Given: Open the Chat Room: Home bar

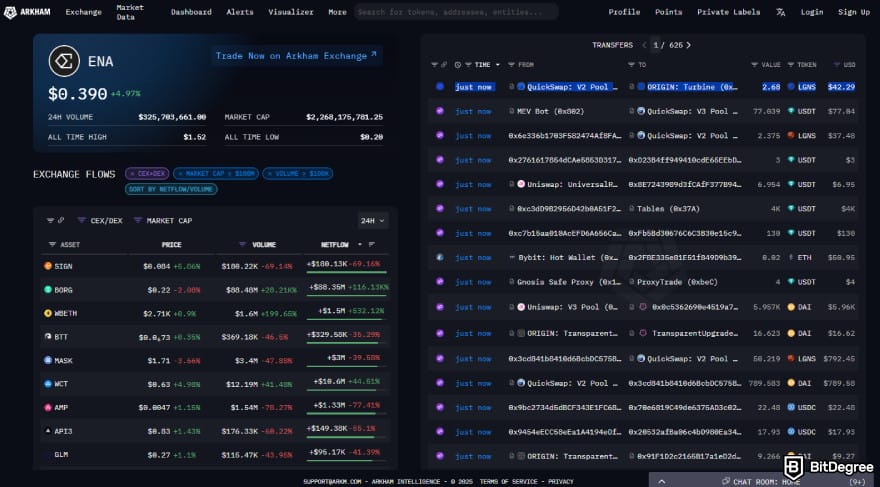Looking at the screenshot, I should 762,481.
